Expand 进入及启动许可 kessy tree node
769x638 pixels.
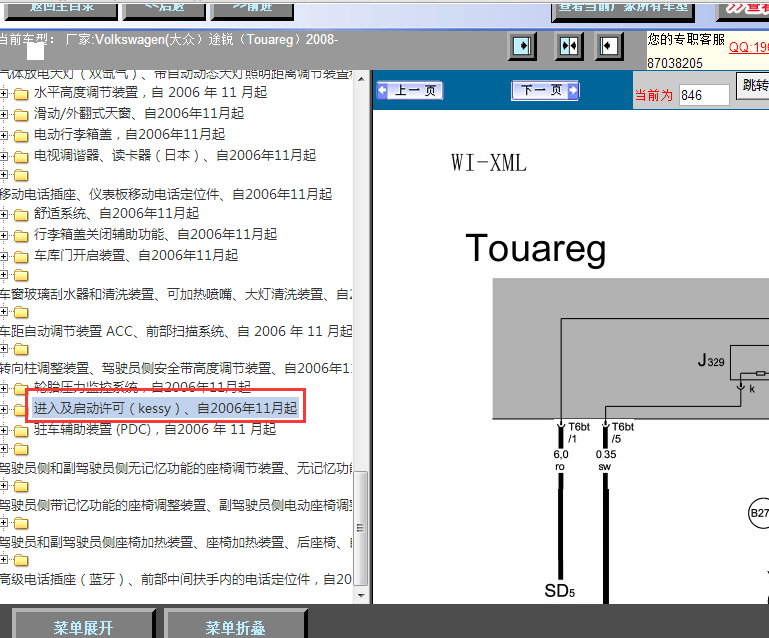tap(4, 409)
